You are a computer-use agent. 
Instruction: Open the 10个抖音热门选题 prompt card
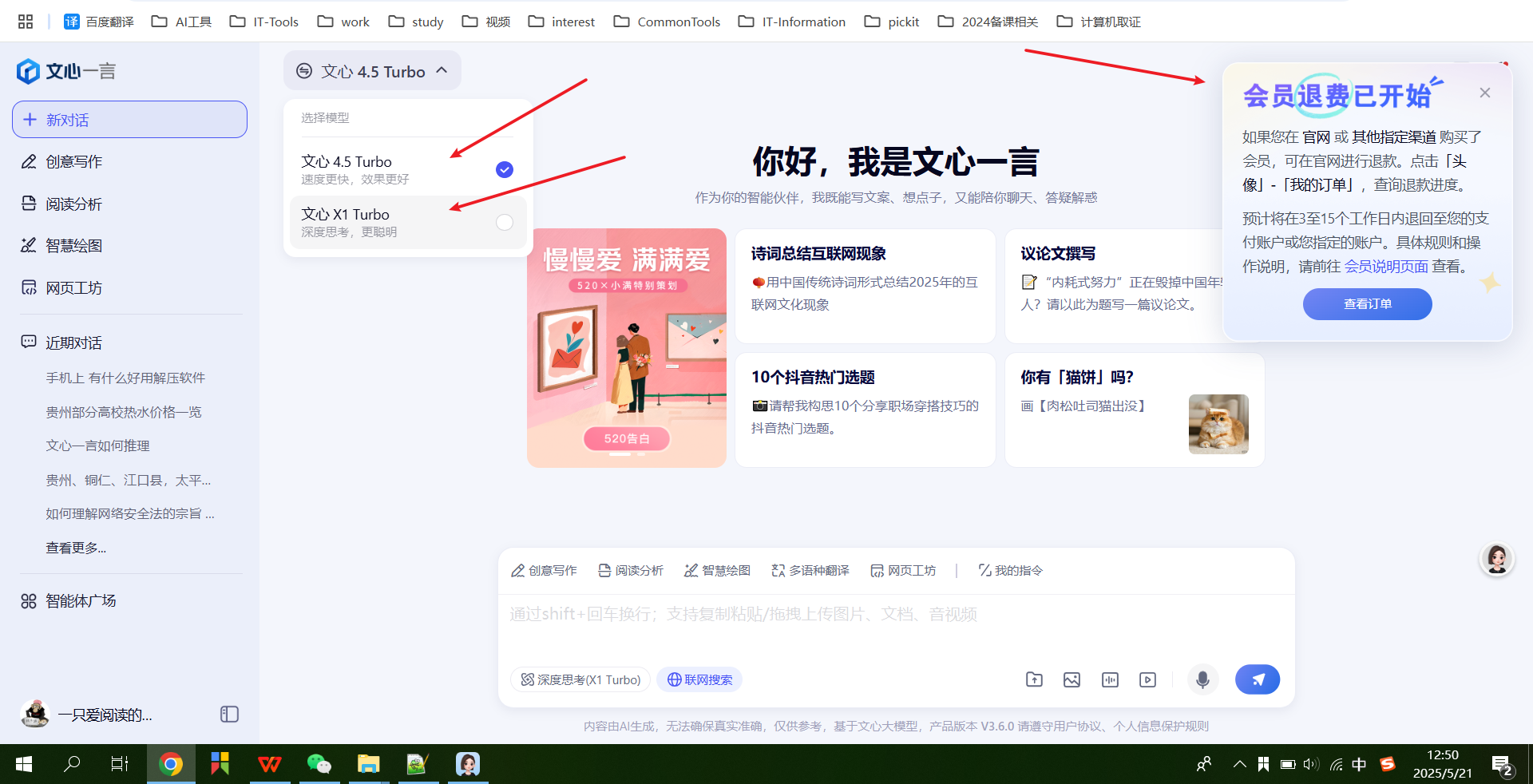(866, 410)
